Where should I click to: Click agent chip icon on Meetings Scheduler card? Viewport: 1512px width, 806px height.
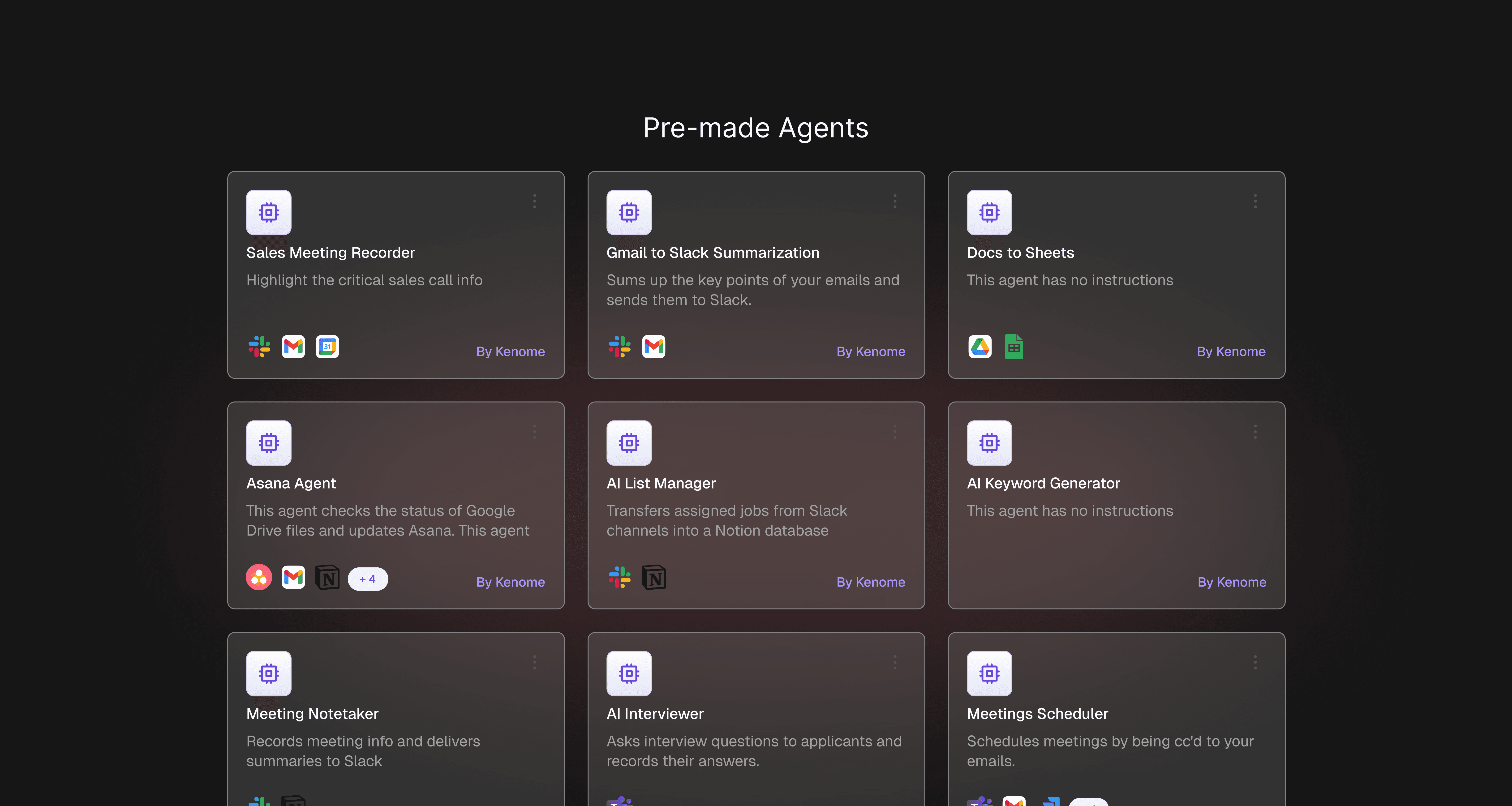[x=989, y=673]
